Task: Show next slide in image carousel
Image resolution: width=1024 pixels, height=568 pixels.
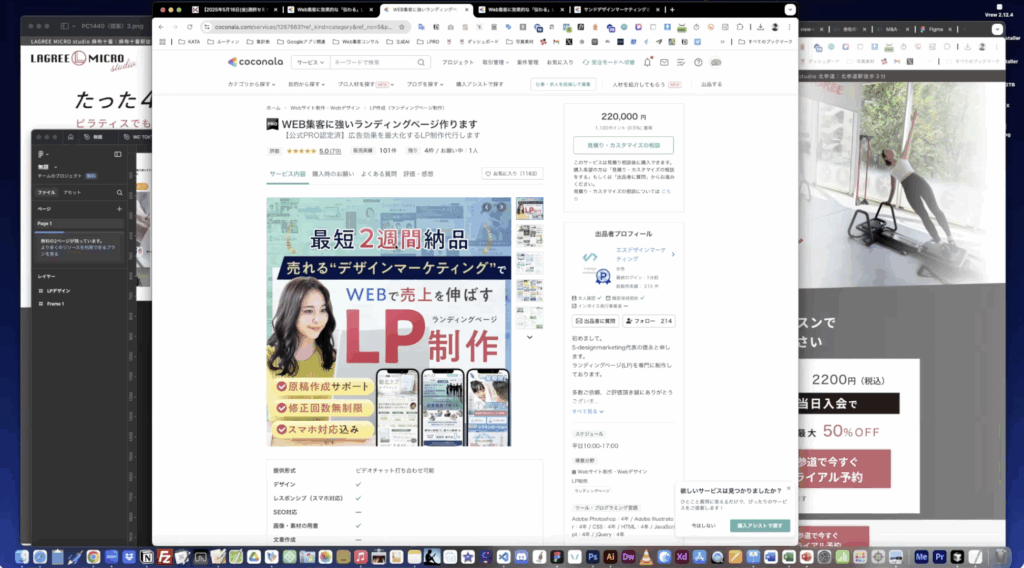Action: pyautogui.click(x=501, y=207)
